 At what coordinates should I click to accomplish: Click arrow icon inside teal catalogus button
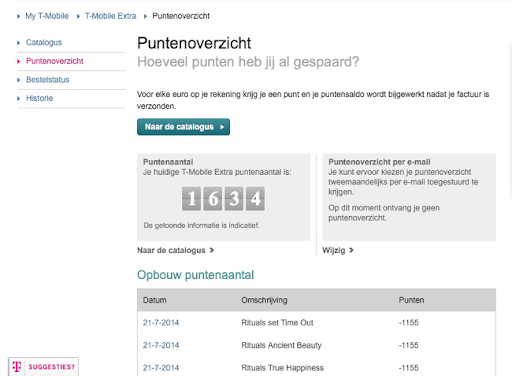[x=222, y=127]
